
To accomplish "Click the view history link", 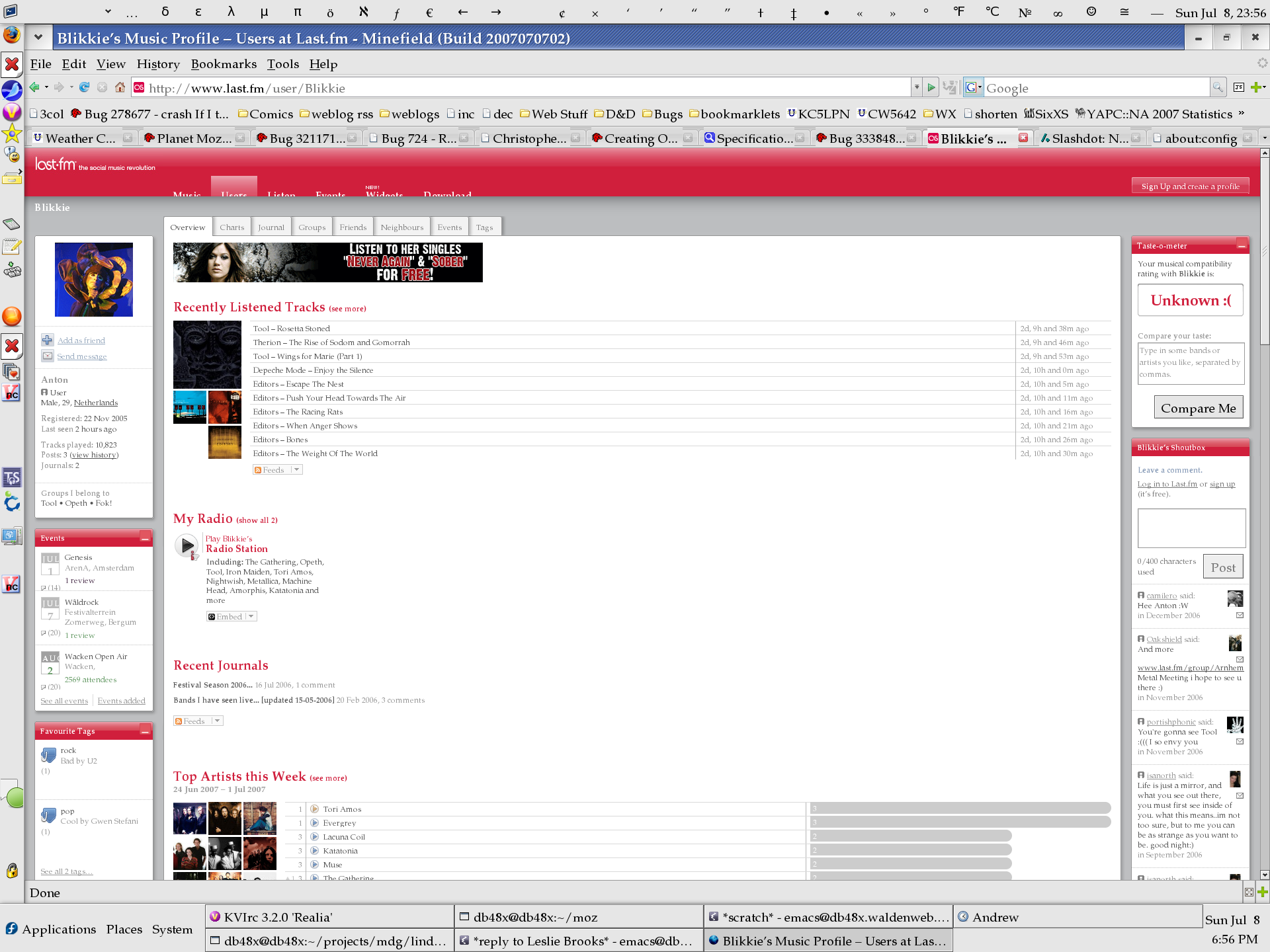I will [94, 455].
